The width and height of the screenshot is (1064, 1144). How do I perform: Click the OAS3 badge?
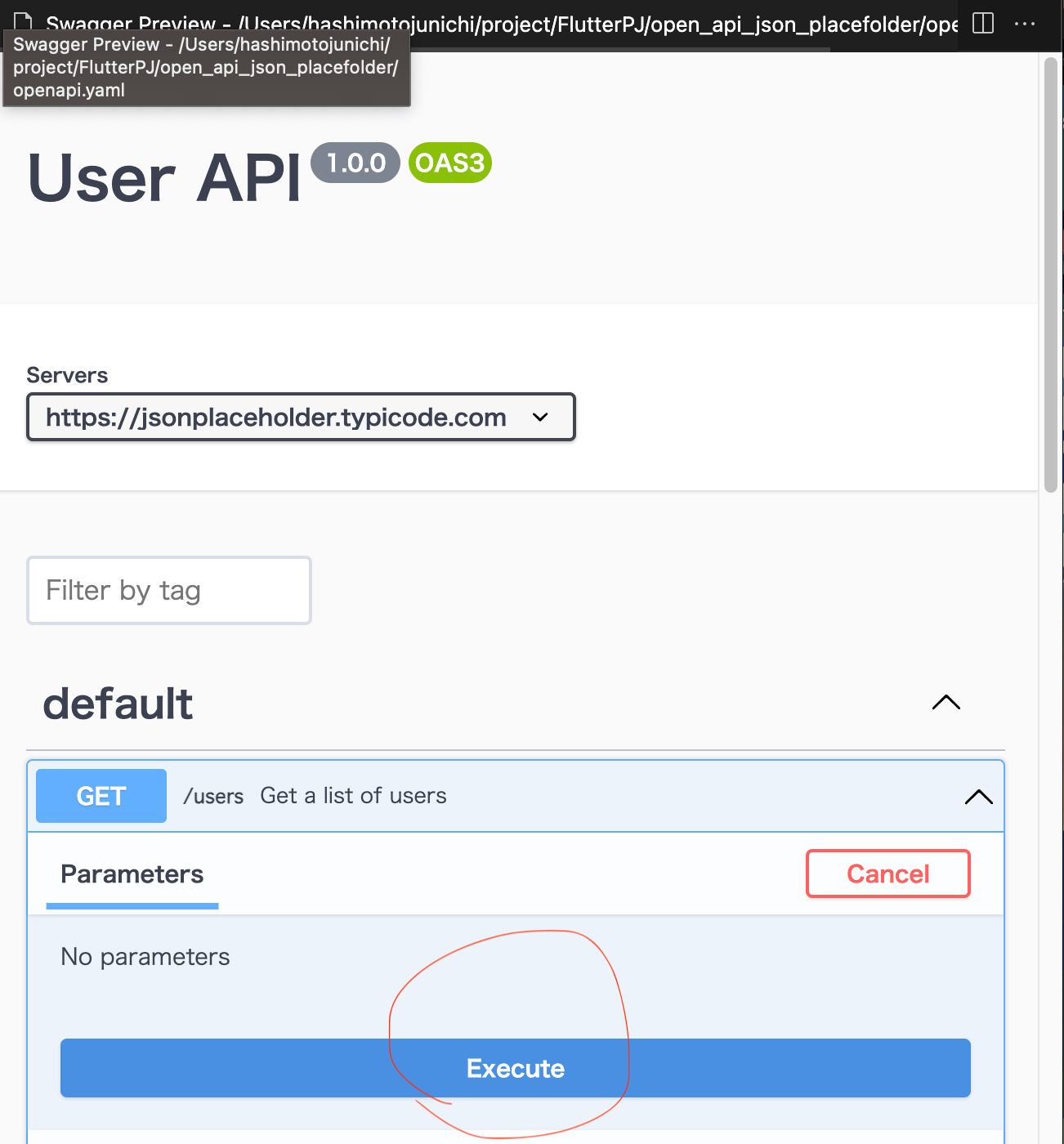(x=450, y=163)
